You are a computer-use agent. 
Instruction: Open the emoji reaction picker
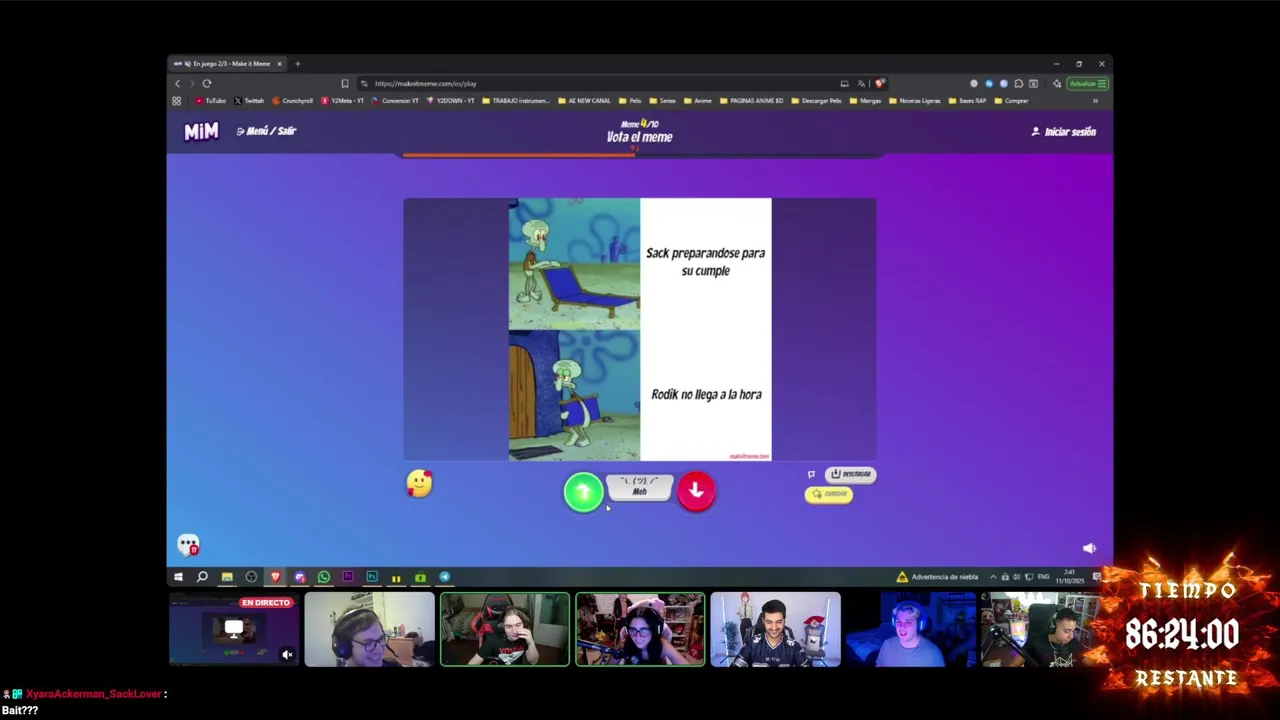tap(419, 484)
